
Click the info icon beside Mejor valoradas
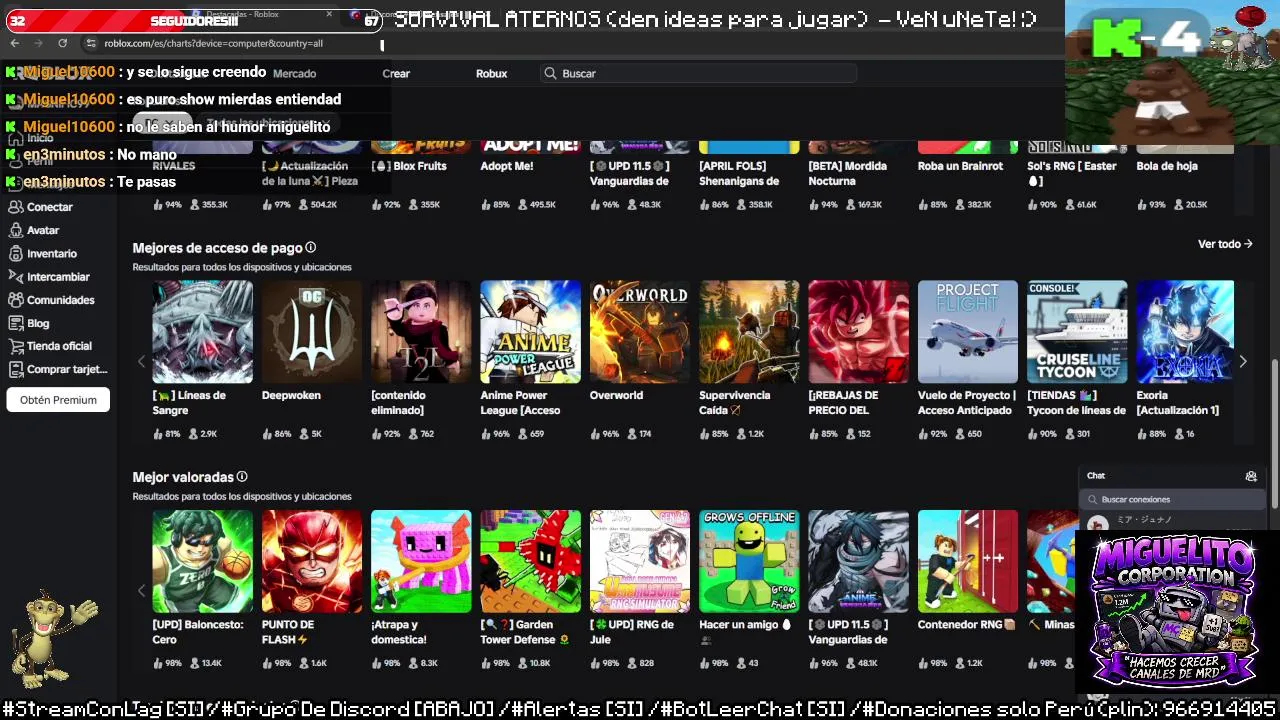coord(242,477)
